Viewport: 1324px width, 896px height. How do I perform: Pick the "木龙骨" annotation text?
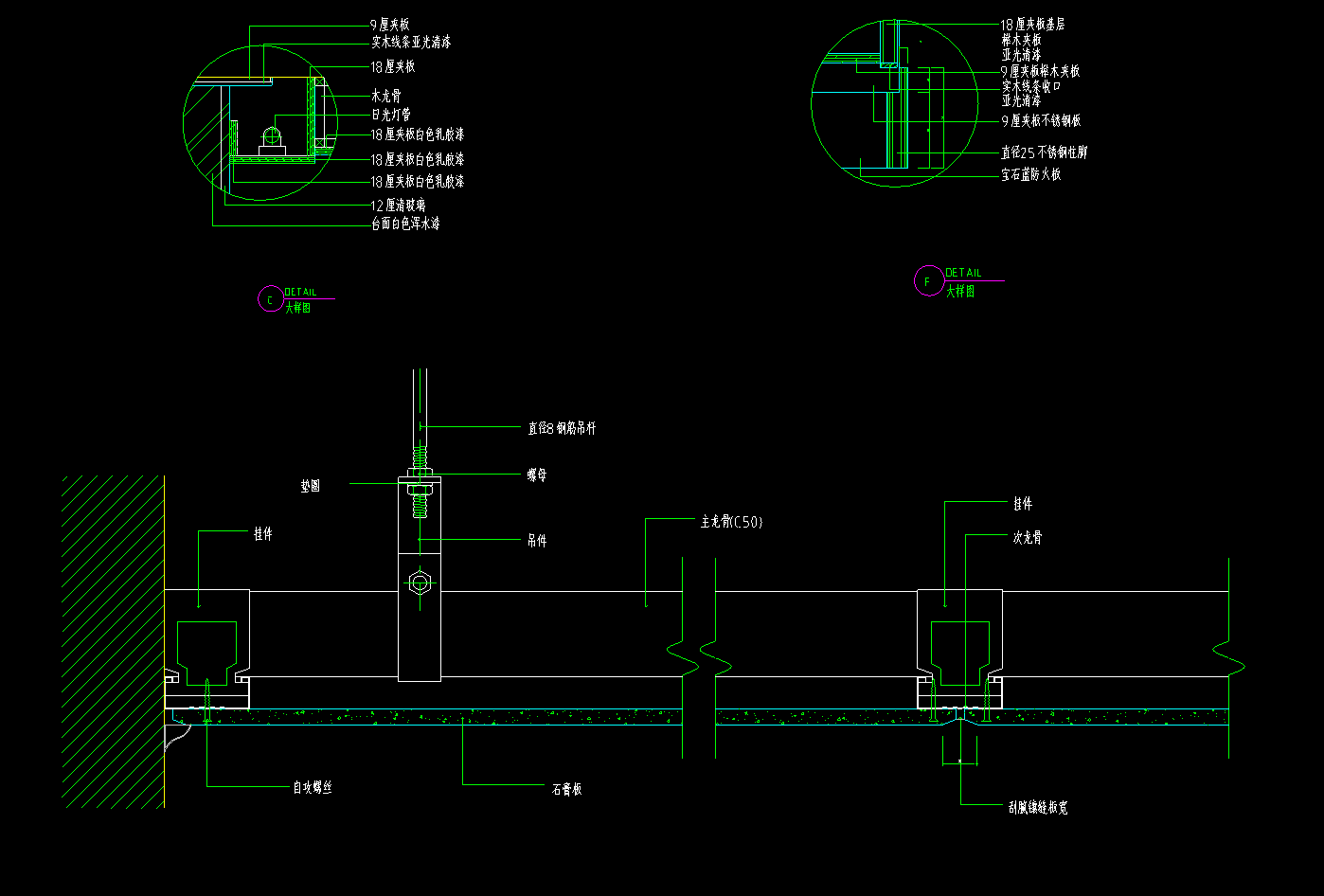[x=386, y=96]
